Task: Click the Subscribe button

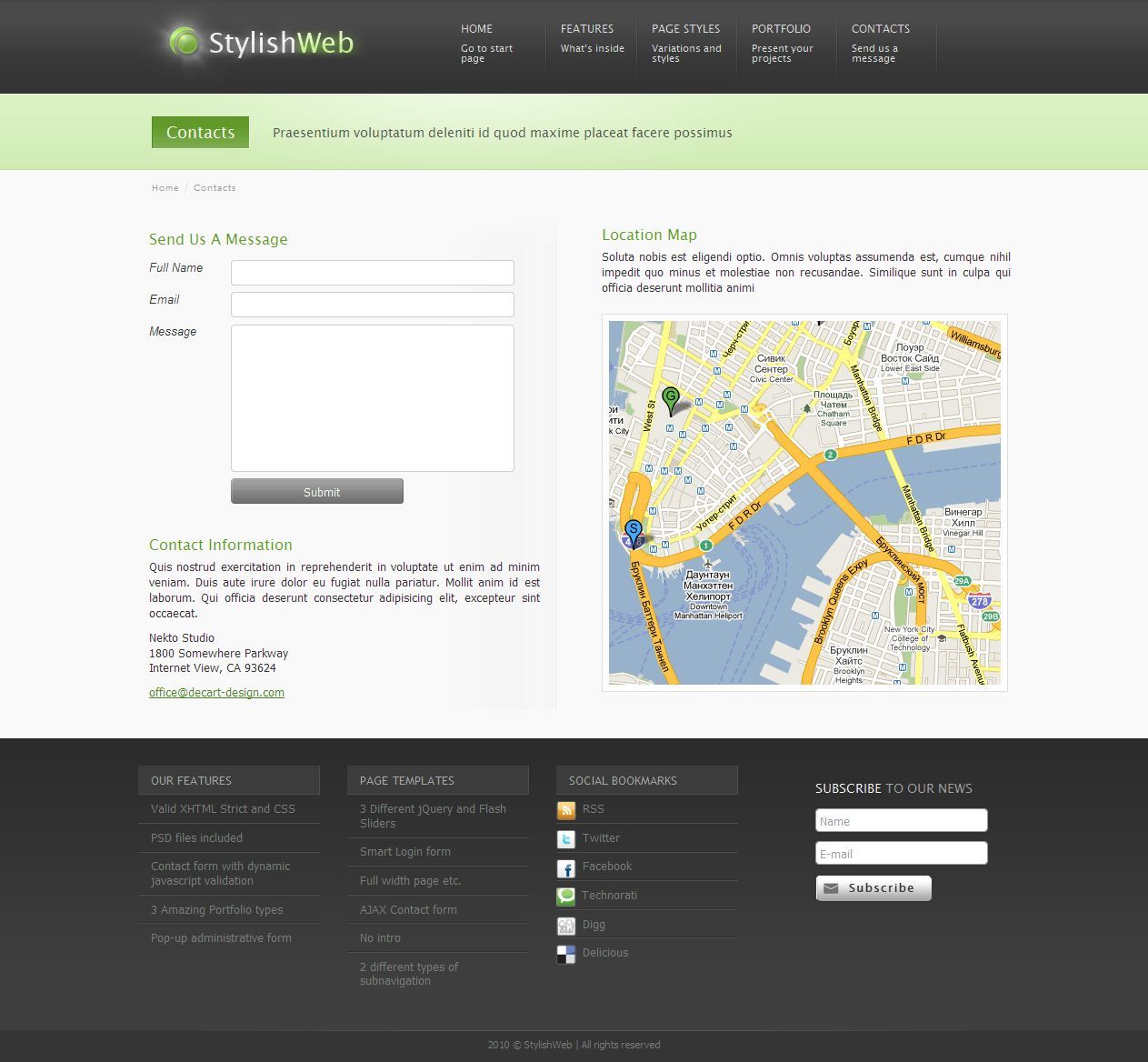Action: tap(873, 887)
